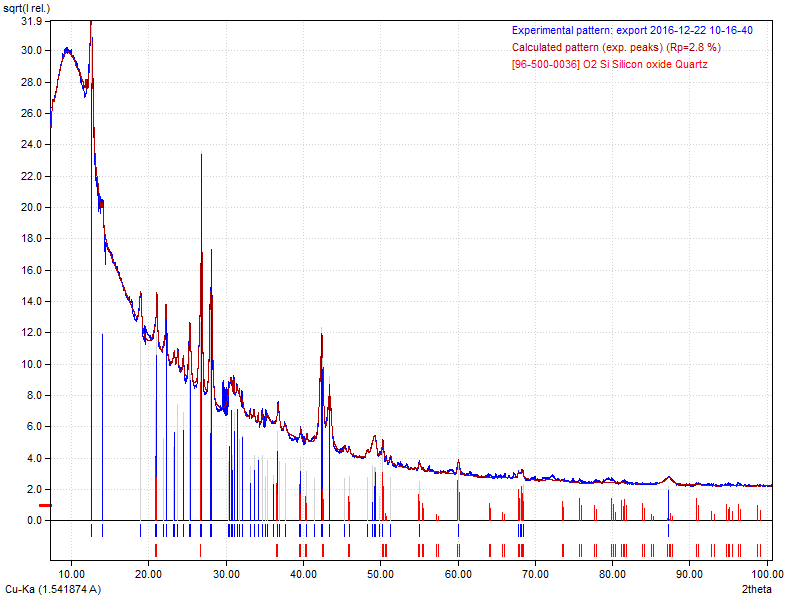
Task: Click the 90.00 x-axis tick label
Action: pos(690,574)
